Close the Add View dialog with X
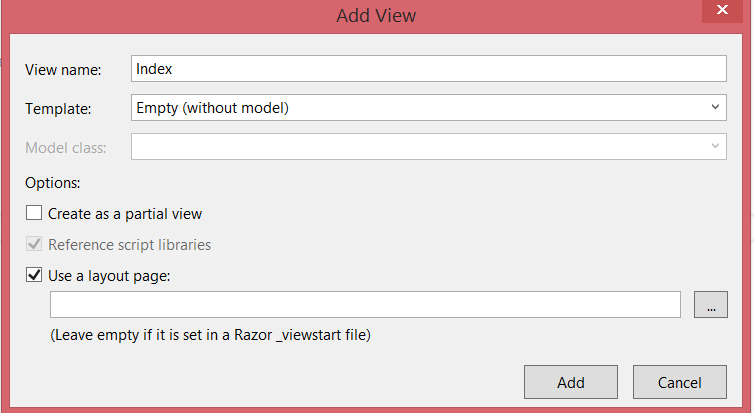Image resolution: width=754 pixels, height=413 pixels. (722, 10)
